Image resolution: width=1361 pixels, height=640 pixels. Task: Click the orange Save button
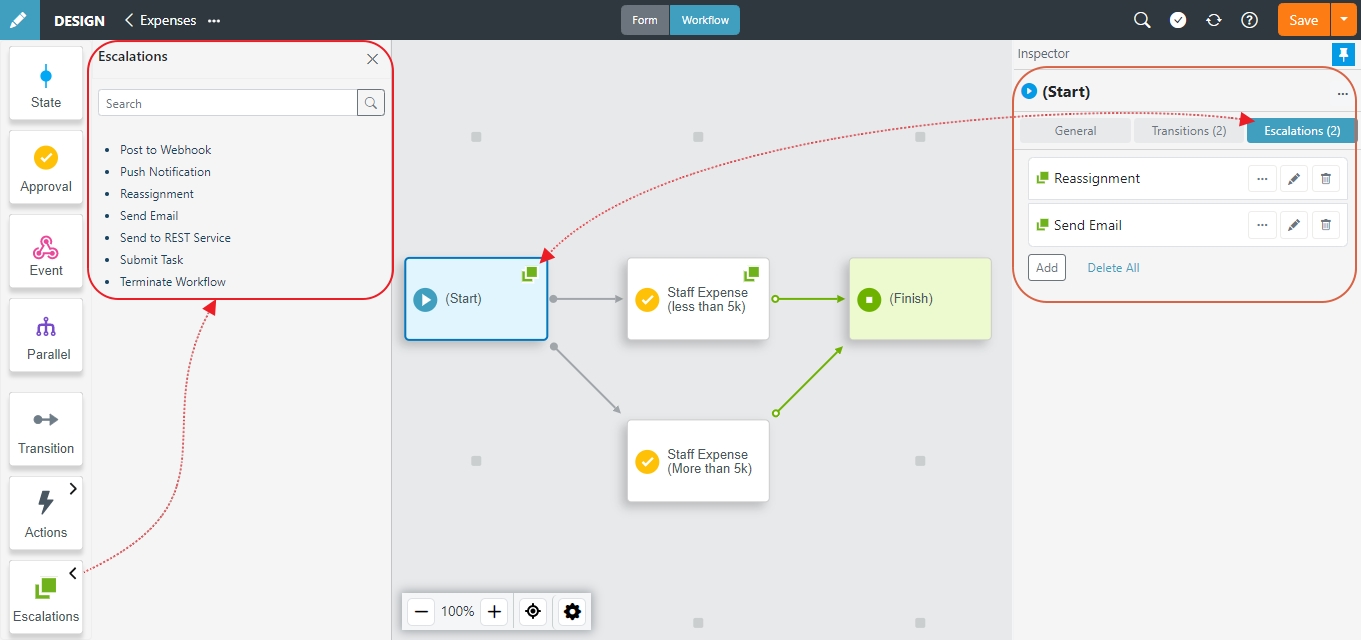(x=1304, y=20)
